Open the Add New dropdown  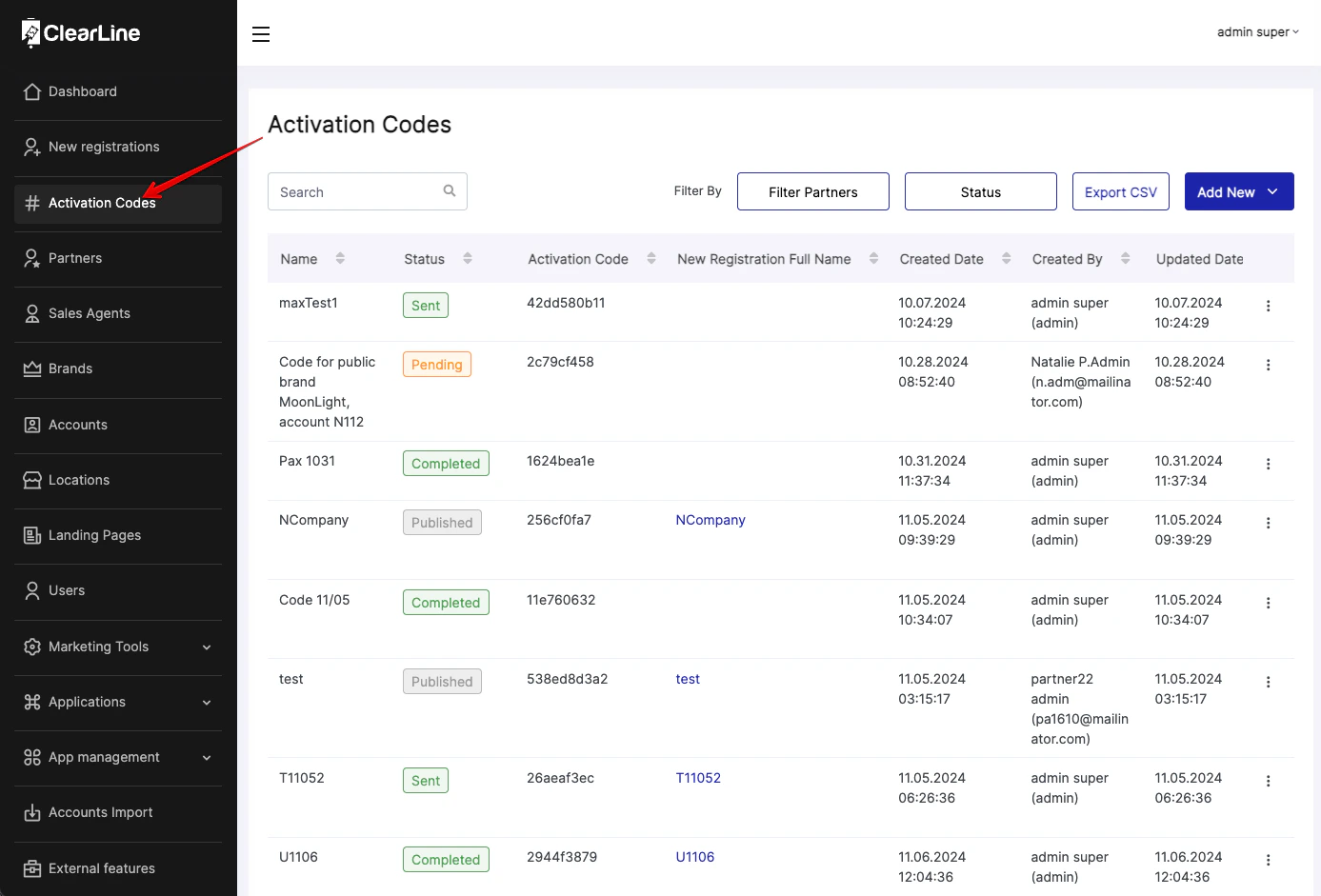tap(1239, 191)
